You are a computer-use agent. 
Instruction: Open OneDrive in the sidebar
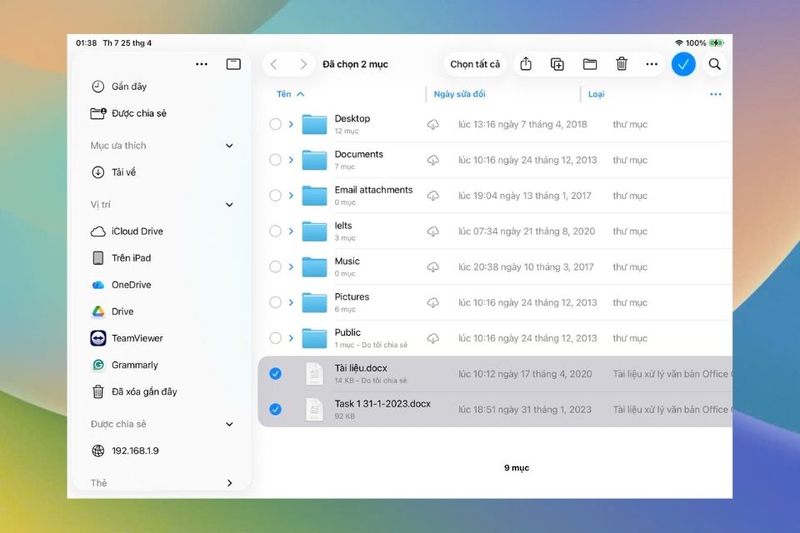point(121,285)
